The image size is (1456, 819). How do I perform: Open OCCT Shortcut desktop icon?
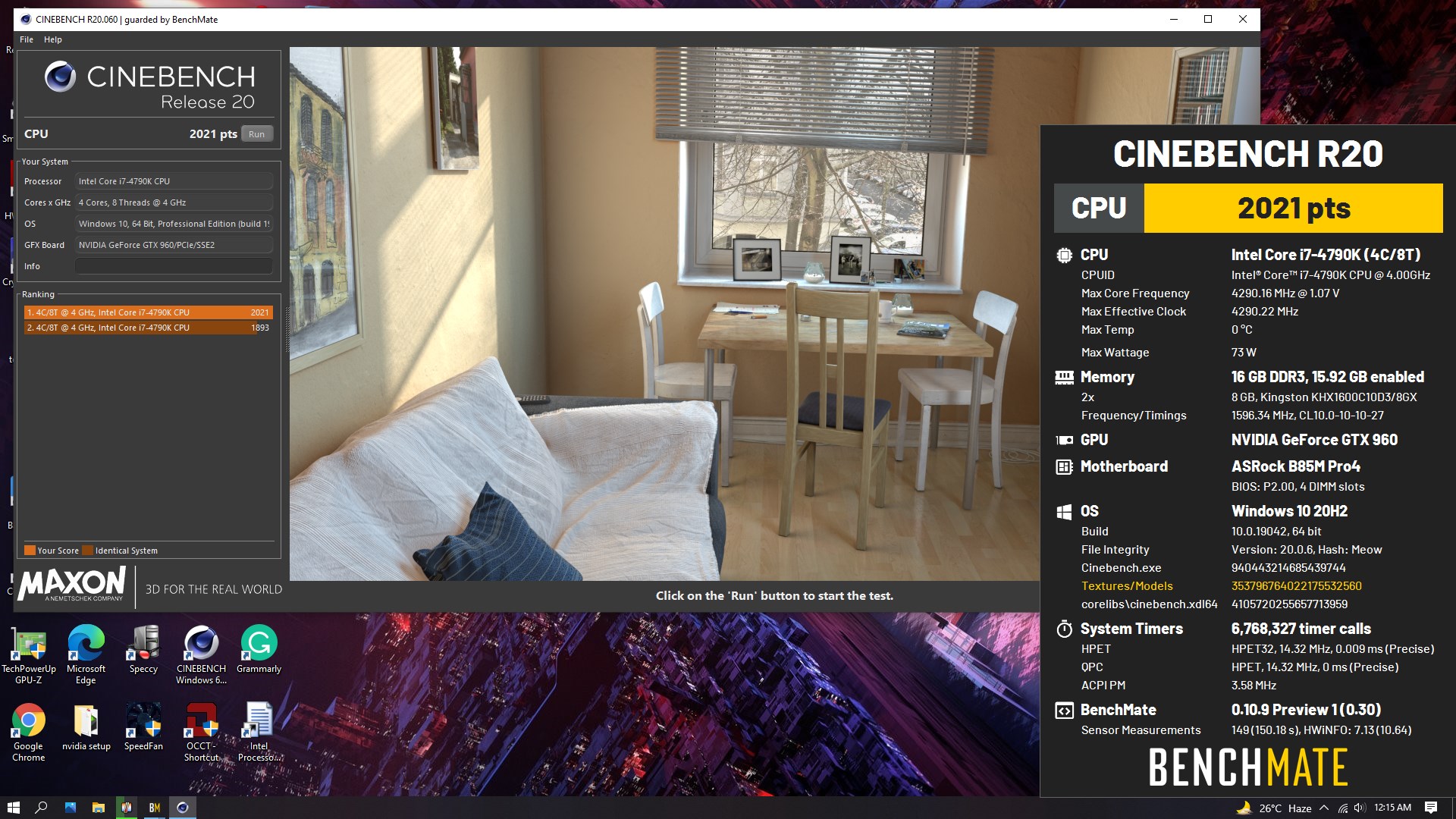tap(201, 732)
